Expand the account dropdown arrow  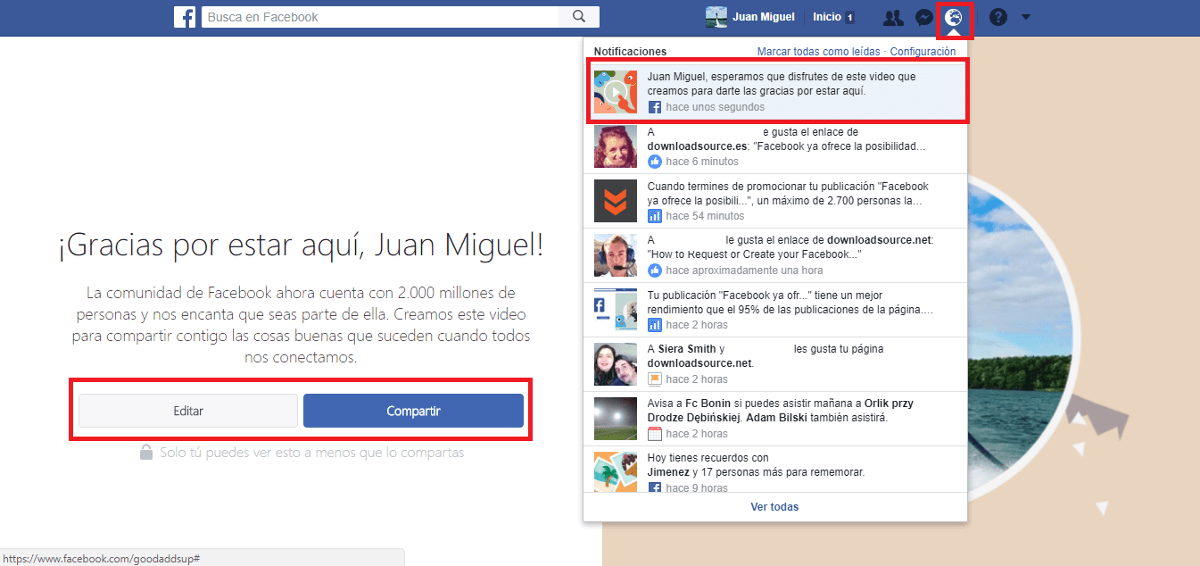[1026, 17]
